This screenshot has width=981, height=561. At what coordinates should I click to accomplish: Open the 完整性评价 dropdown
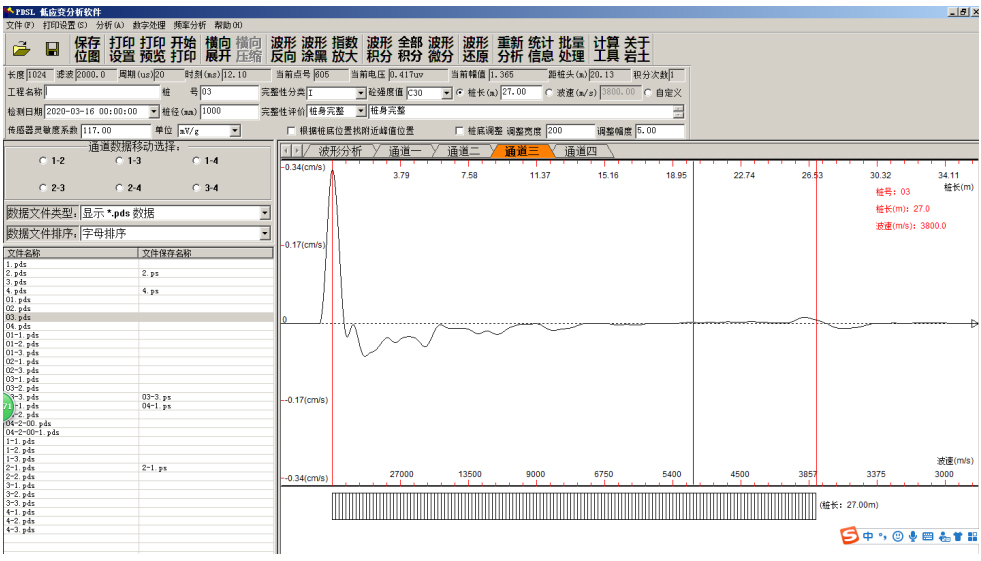pos(360,111)
